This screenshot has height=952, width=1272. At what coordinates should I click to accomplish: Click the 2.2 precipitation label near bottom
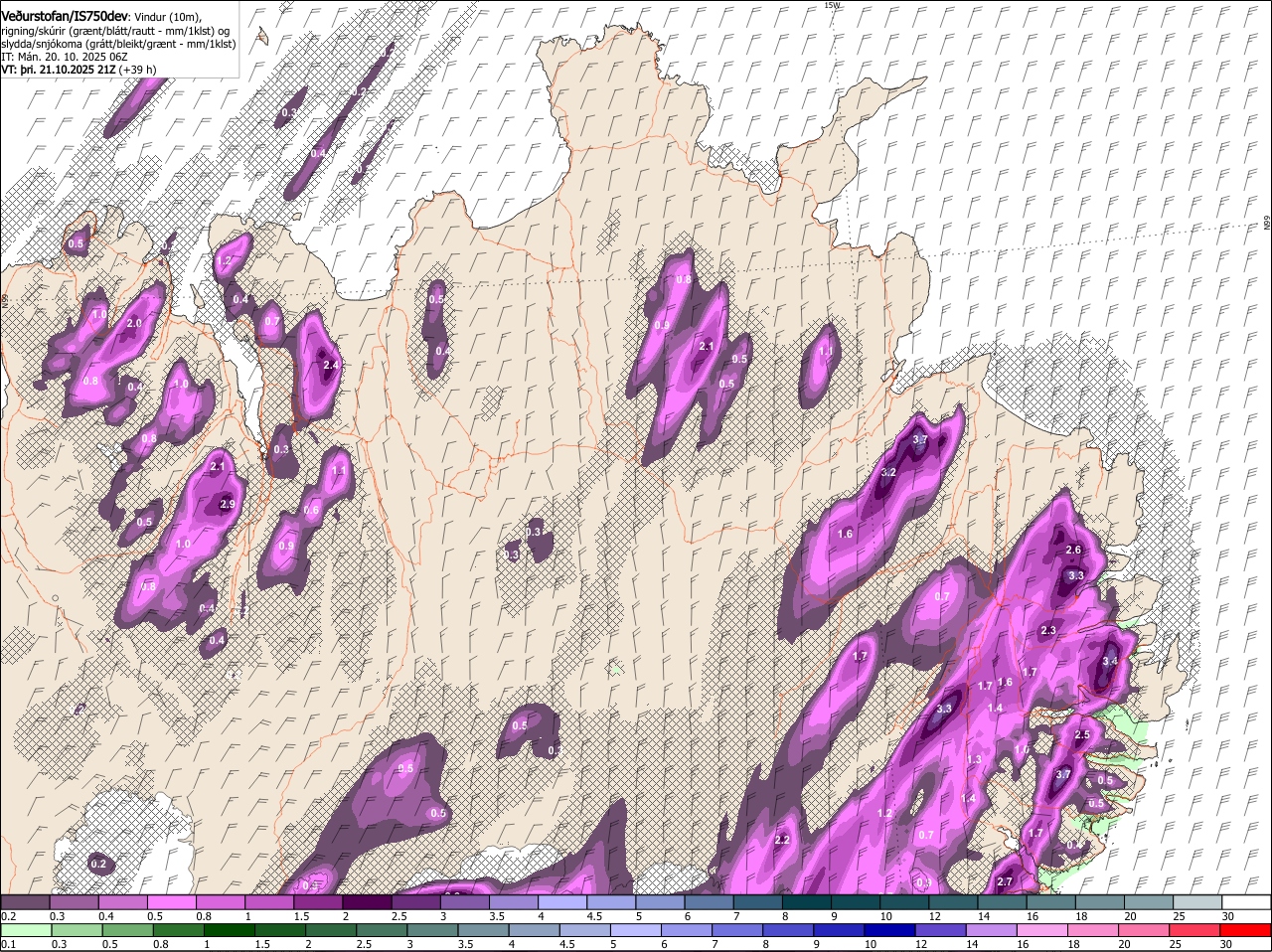(781, 840)
